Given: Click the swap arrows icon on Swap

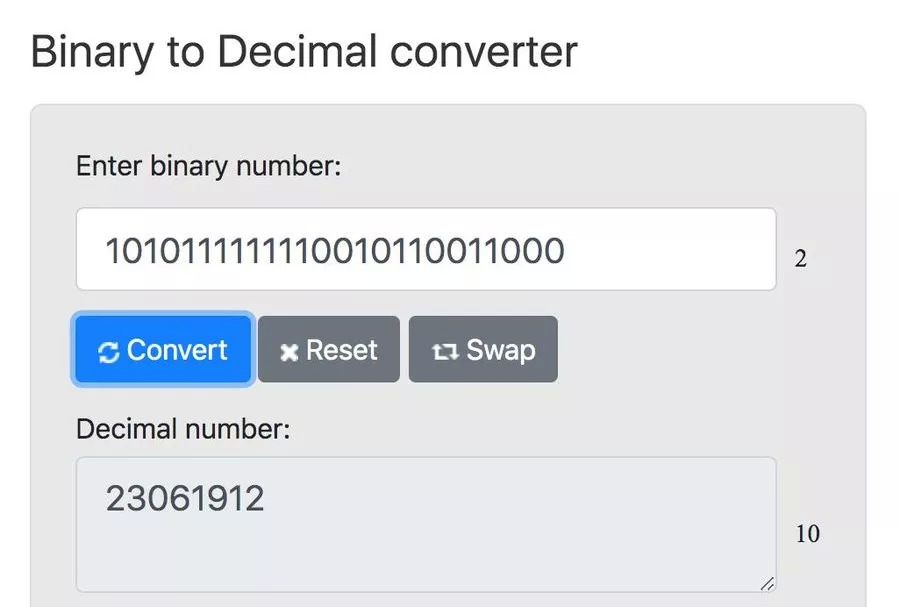Looking at the screenshot, I should (443, 352).
